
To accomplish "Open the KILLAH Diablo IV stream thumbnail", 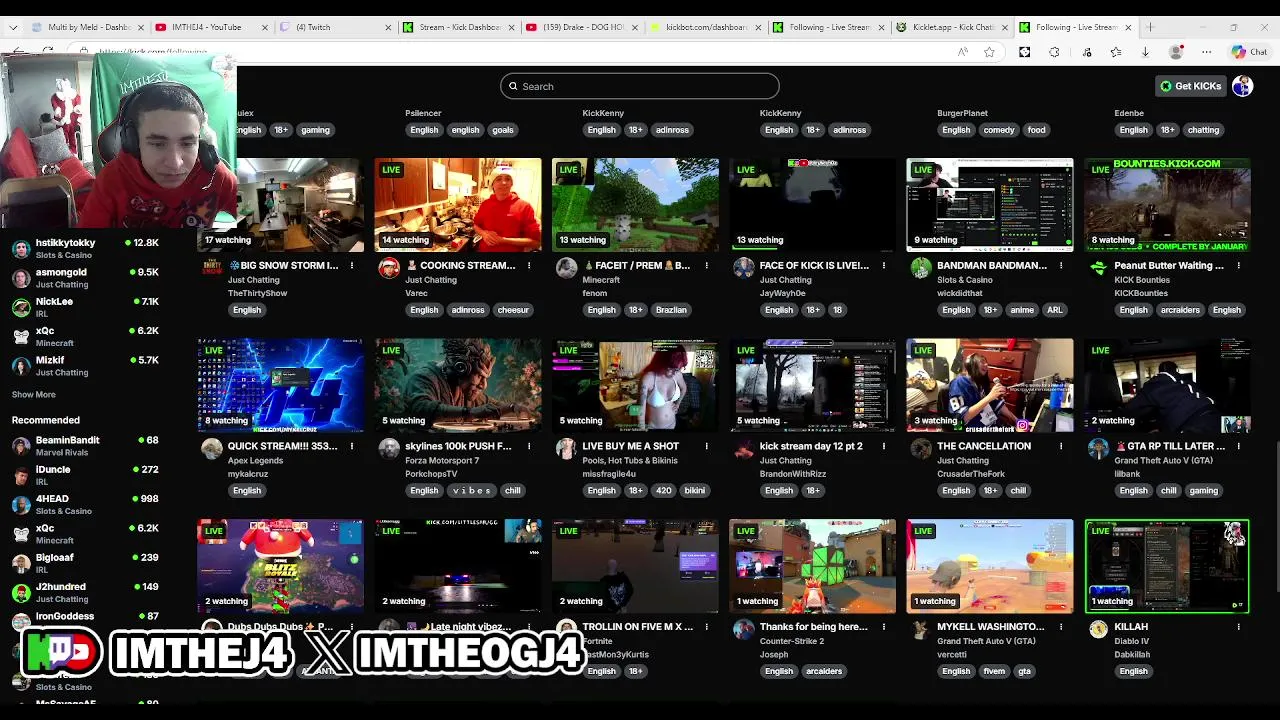I will click(x=1167, y=566).
